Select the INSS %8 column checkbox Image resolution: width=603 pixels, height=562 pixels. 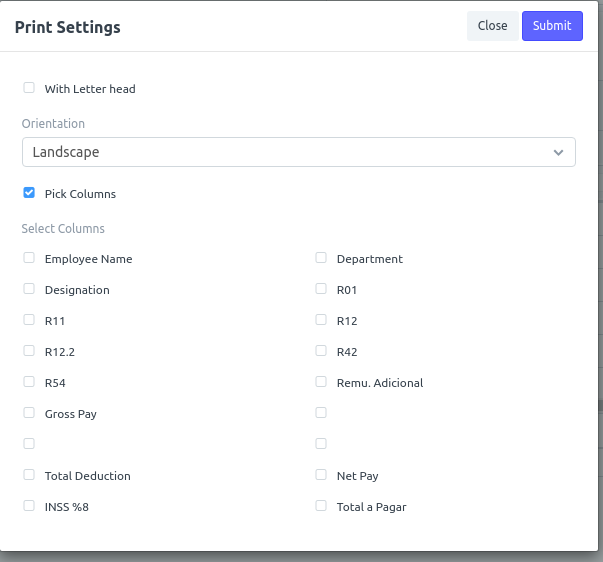pos(29,506)
